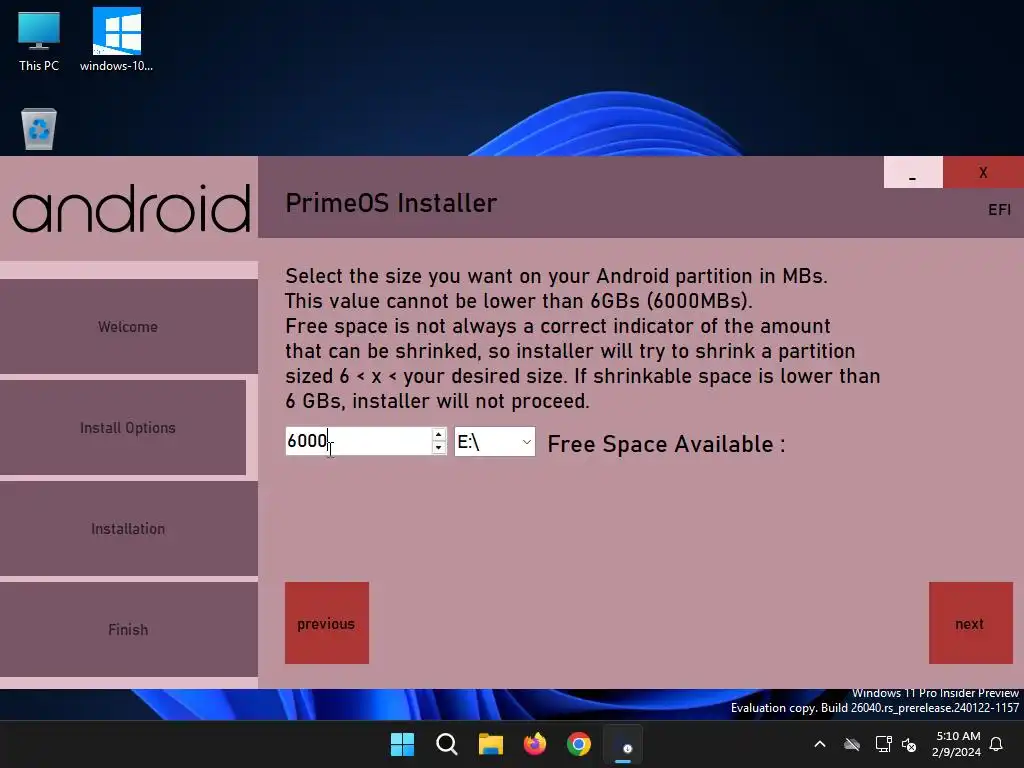Launch File Explorer from taskbar
Image resolution: width=1024 pixels, height=768 pixels.
click(x=490, y=744)
